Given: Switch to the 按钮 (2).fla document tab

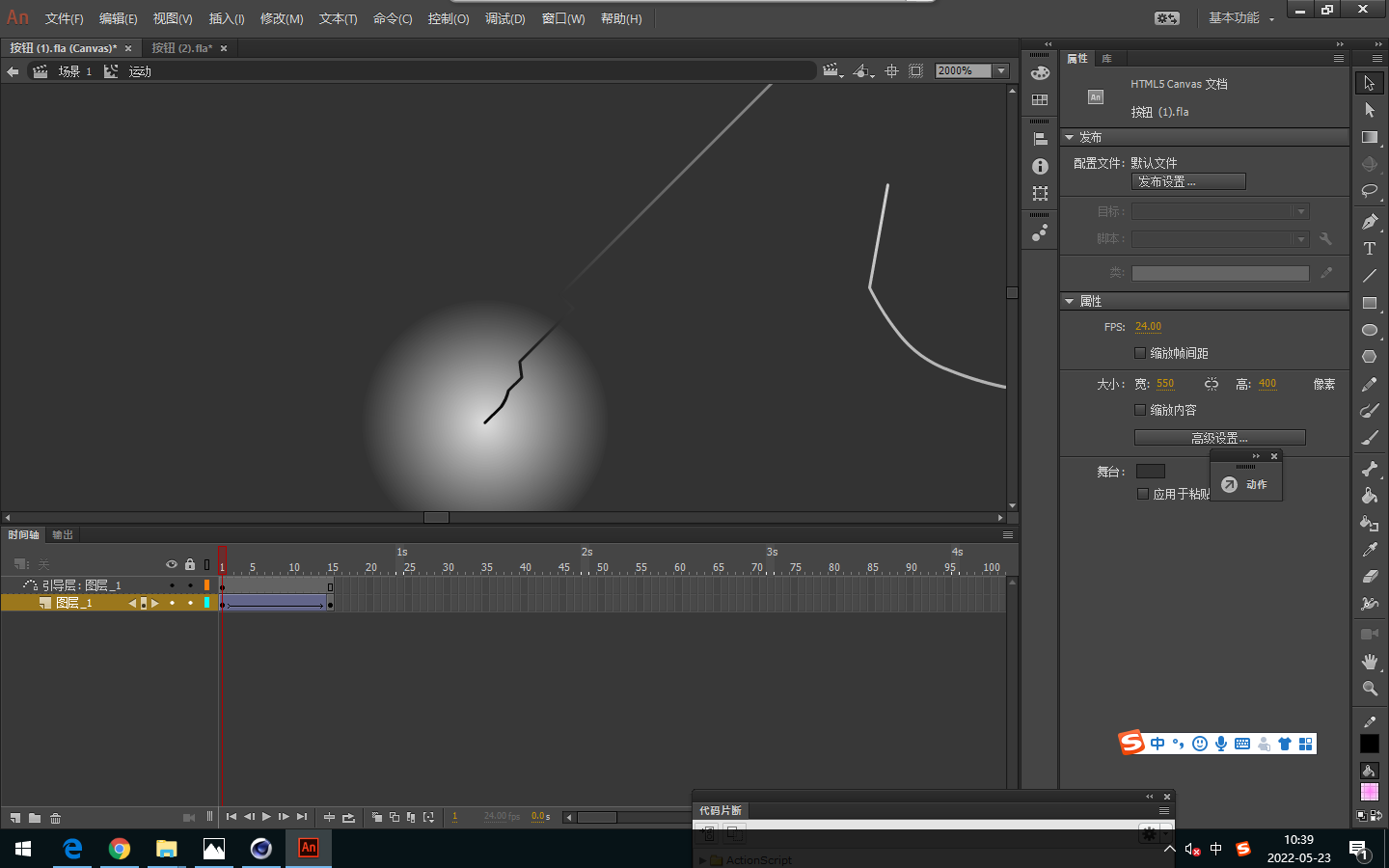Looking at the screenshot, I should (181, 48).
